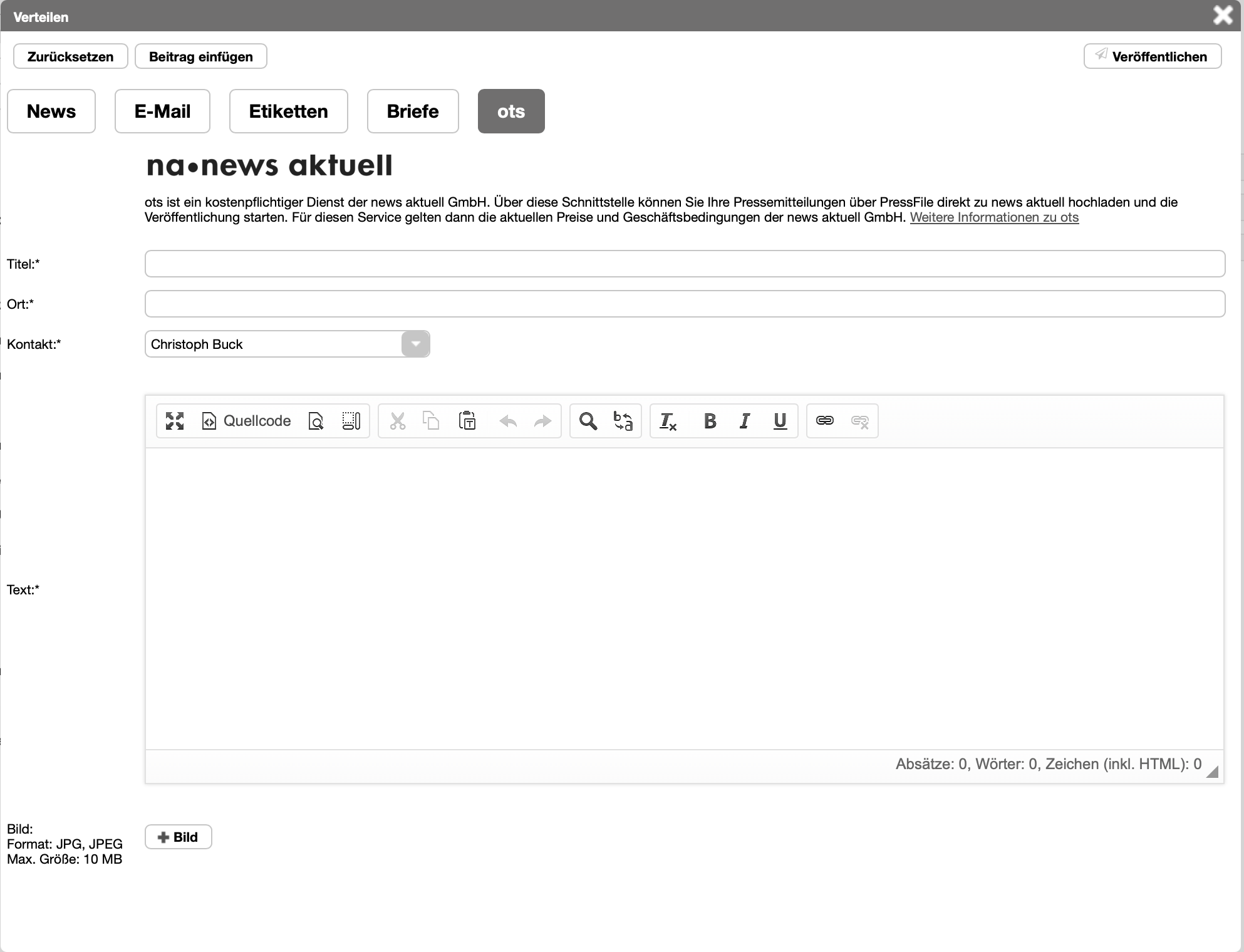
Task: Open the Quellcode source view
Action: tap(246, 421)
